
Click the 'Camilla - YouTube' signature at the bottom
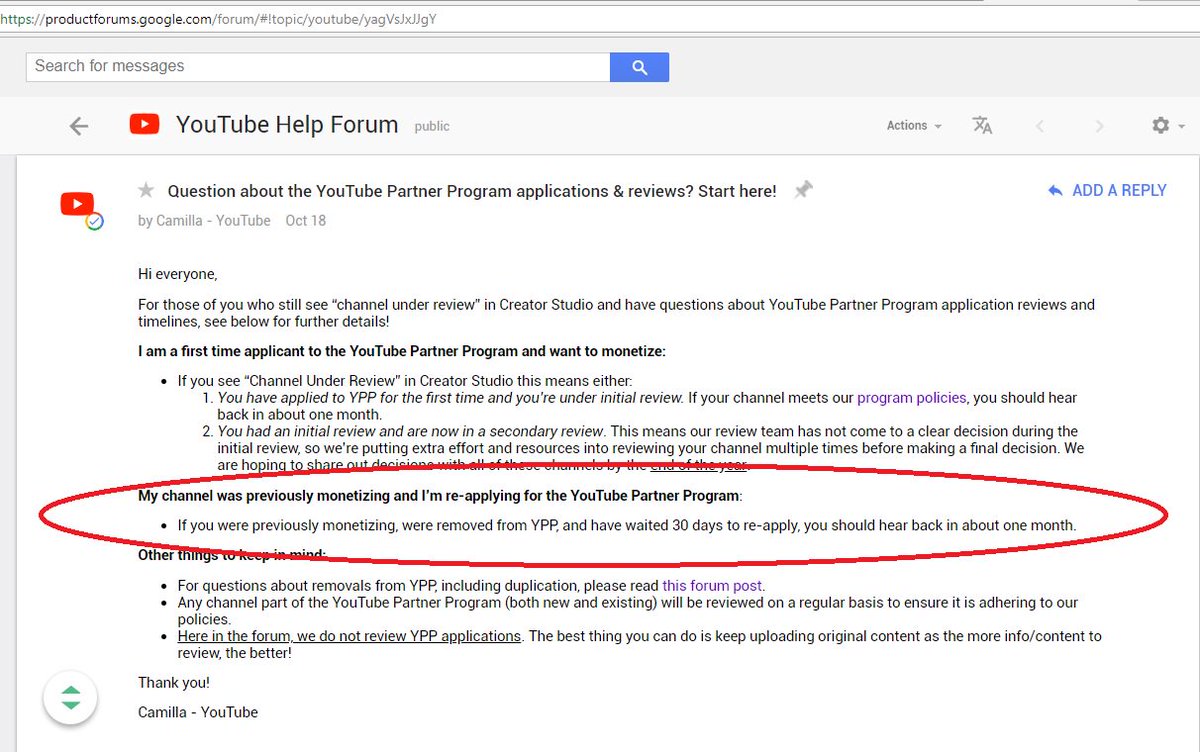click(198, 712)
